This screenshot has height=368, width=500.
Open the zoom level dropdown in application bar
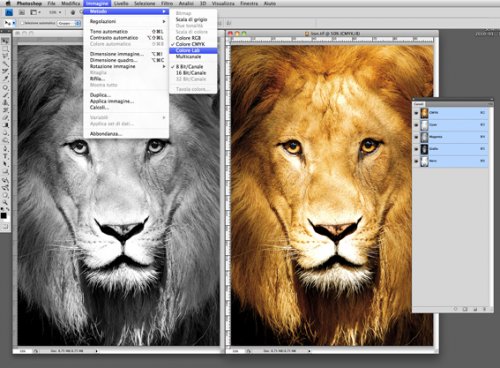55,12
